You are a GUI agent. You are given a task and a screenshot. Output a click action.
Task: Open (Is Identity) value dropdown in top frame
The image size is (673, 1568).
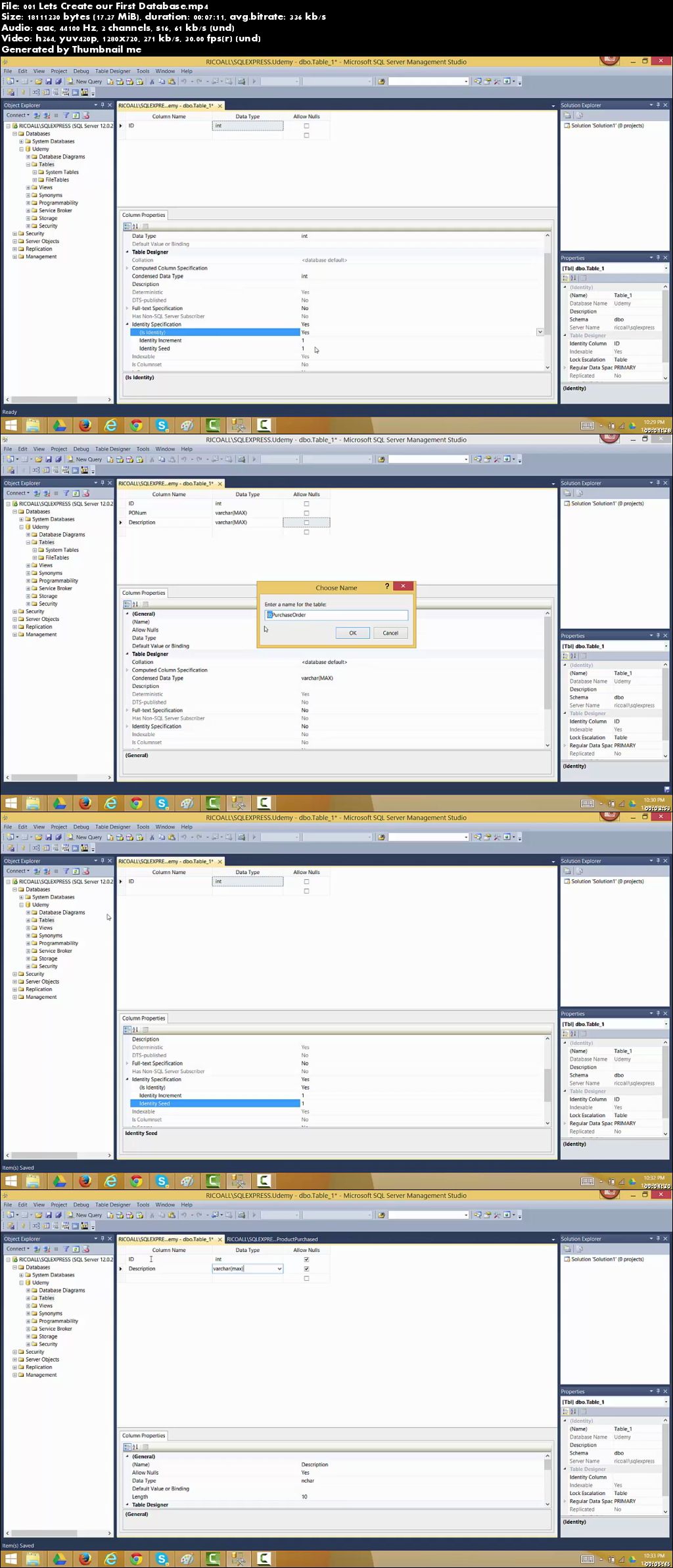point(540,333)
